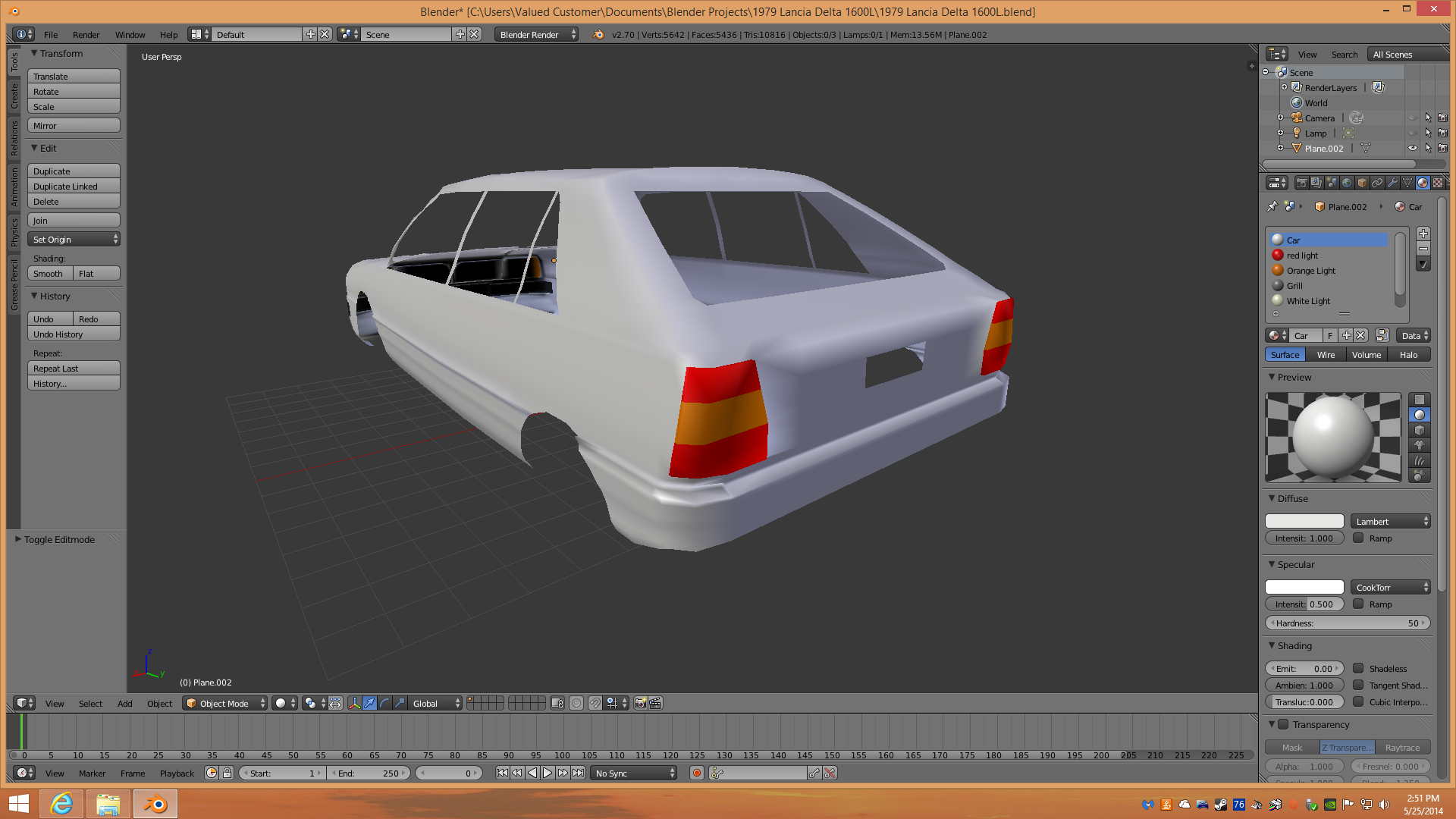Open the Modifiers wrench tab
This screenshot has width=1456, height=819.
coord(1392,183)
